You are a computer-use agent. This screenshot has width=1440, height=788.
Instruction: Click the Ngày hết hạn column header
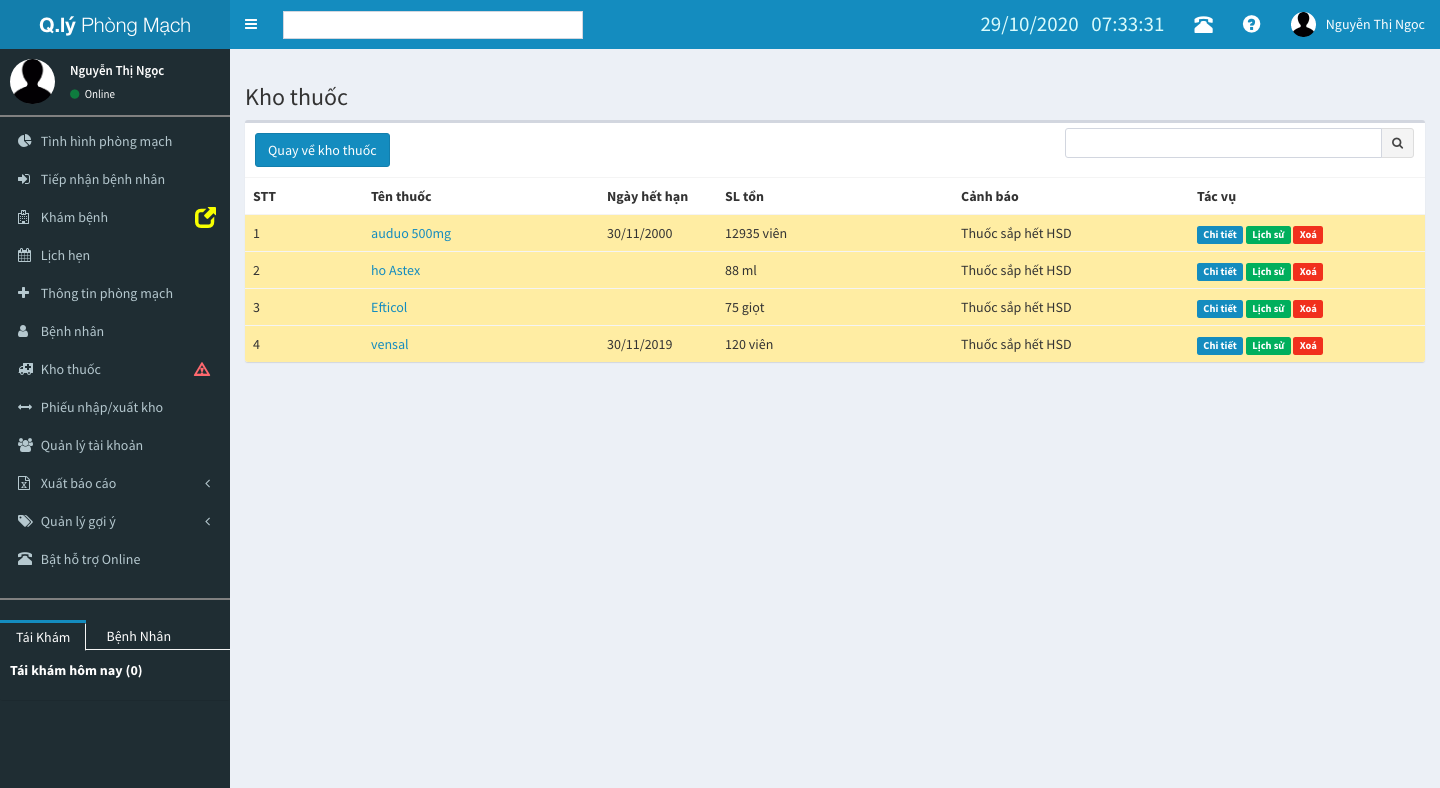click(x=647, y=196)
